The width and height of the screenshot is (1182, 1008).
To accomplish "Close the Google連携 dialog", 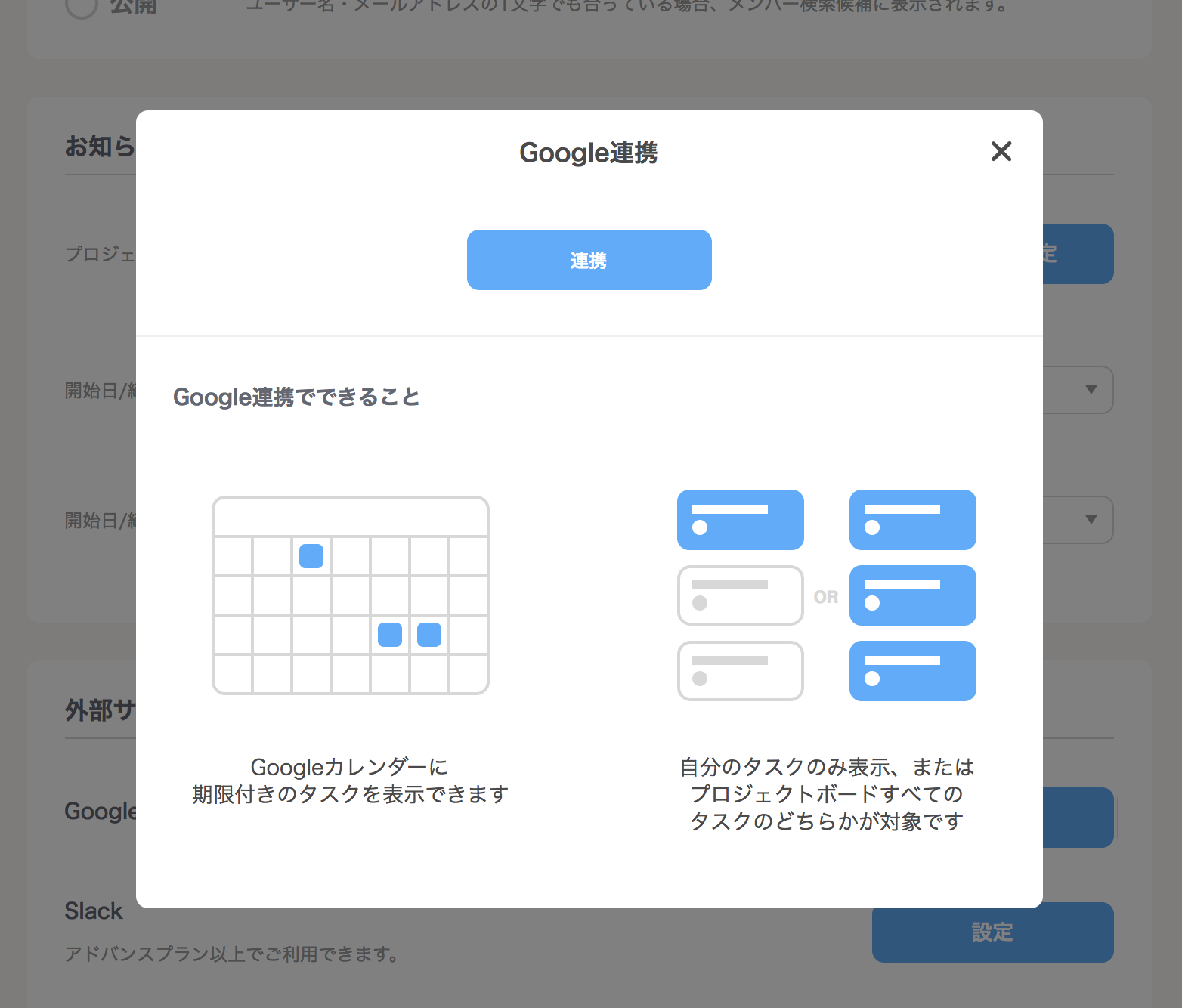I will pos(1001,151).
